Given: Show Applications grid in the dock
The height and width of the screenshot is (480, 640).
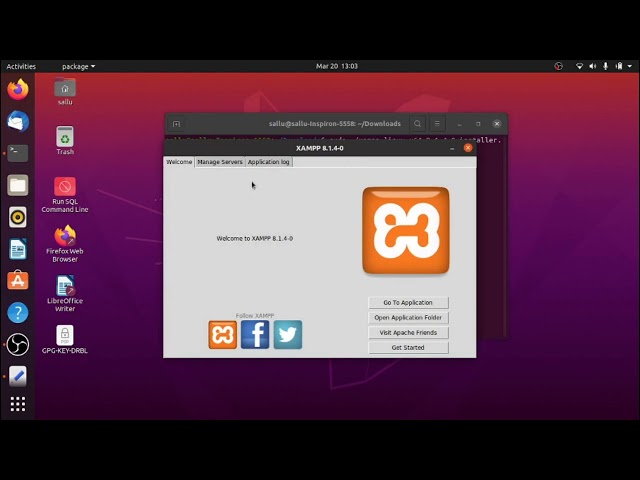Looking at the screenshot, I should coord(18,404).
